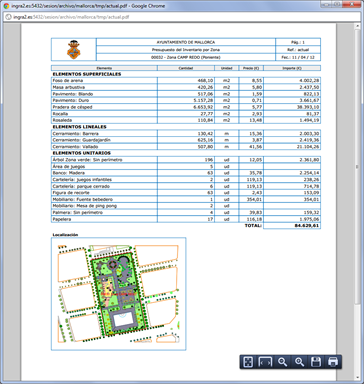Click the Pradera de césped row label
364x384 pixels.
pyautogui.click(x=72, y=107)
